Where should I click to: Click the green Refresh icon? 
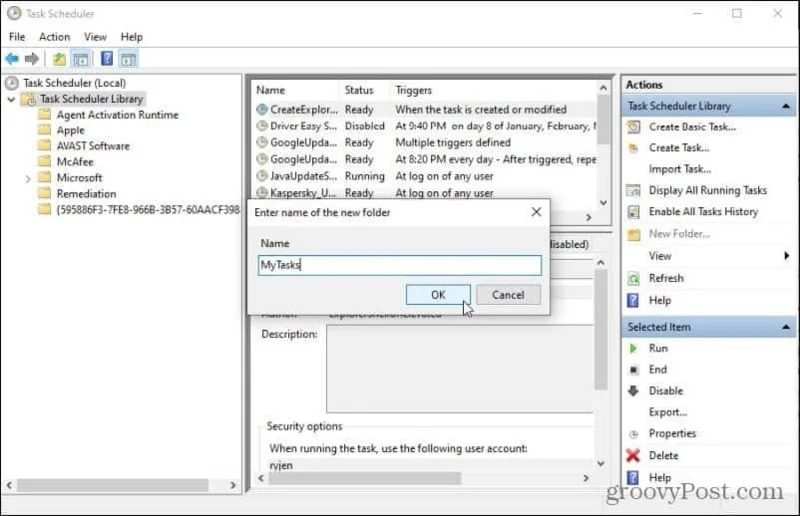633,279
